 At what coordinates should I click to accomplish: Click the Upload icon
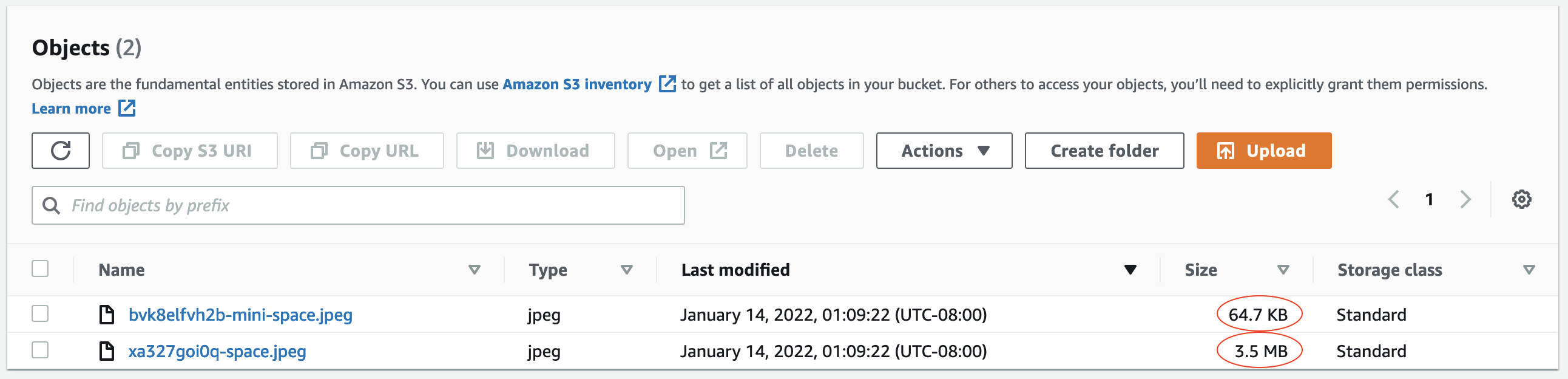pos(1226,151)
